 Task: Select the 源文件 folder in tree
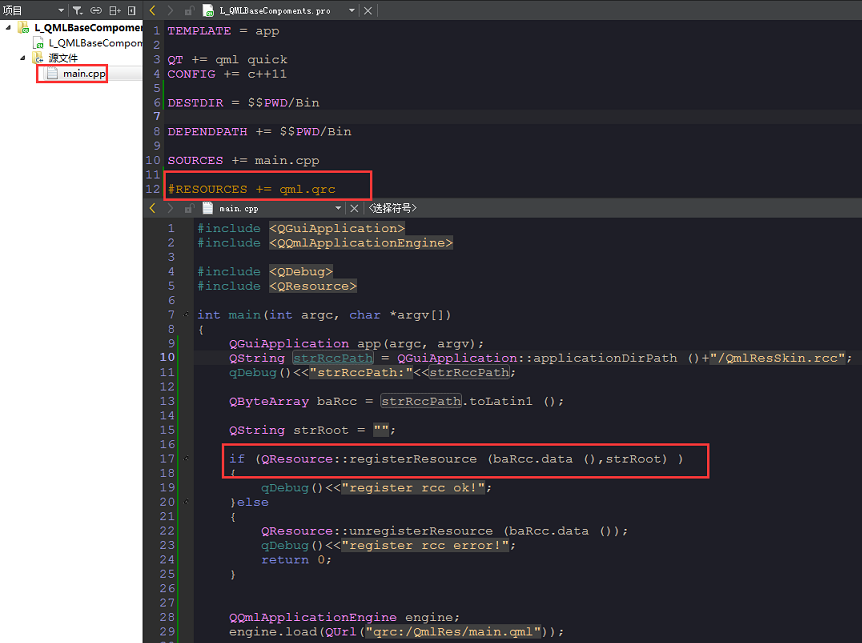(x=63, y=58)
